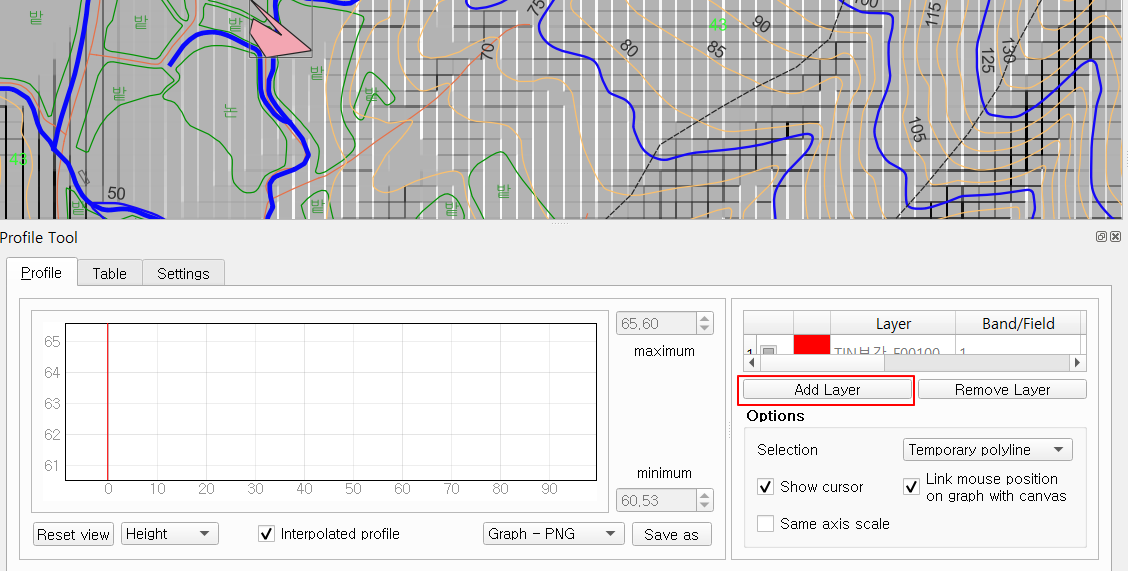The height and width of the screenshot is (571, 1128).
Task: Undock the Profile Tool panel via float icon
Action: pos(1101,237)
